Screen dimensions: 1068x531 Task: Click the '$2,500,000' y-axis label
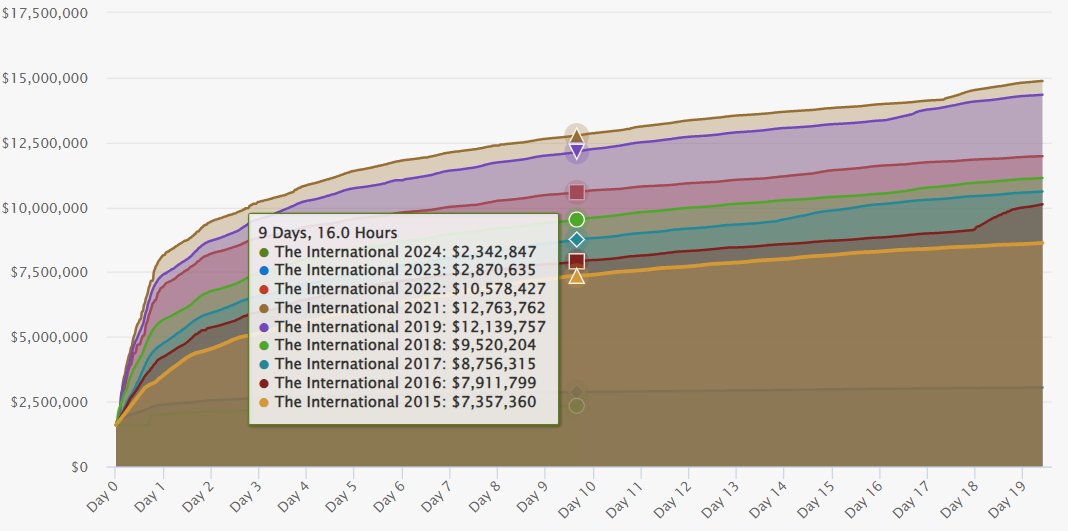[x=49, y=402]
